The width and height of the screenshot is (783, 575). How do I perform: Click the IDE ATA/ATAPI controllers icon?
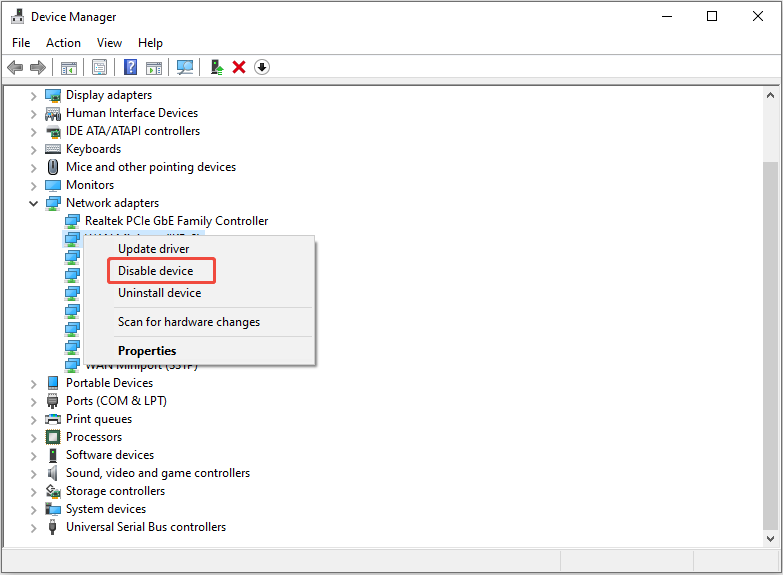pyautogui.click(x=53, y=131)
